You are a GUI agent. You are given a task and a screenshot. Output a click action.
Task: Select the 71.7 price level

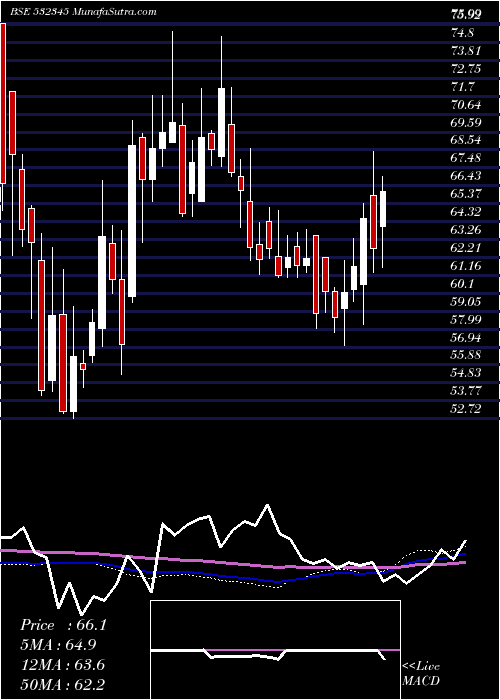pos(463,86)
